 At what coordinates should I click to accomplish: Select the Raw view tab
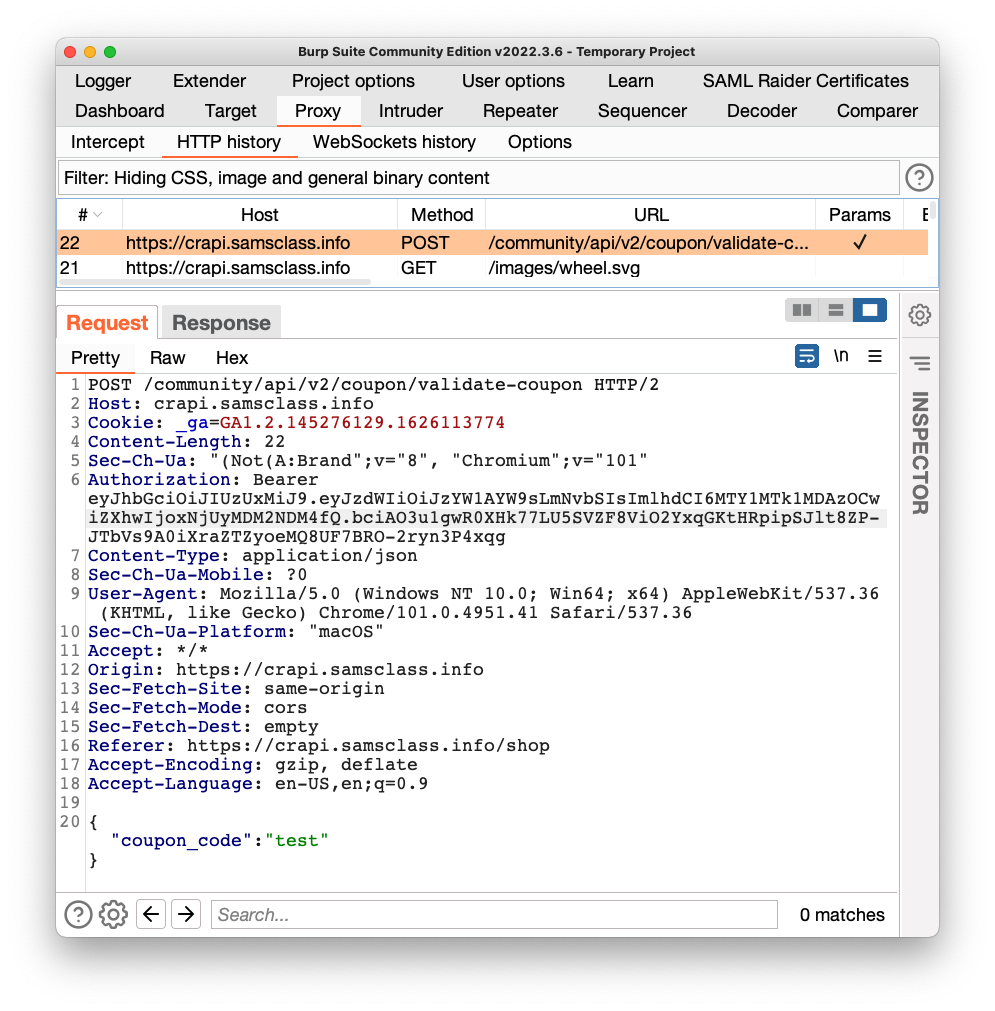168,357
